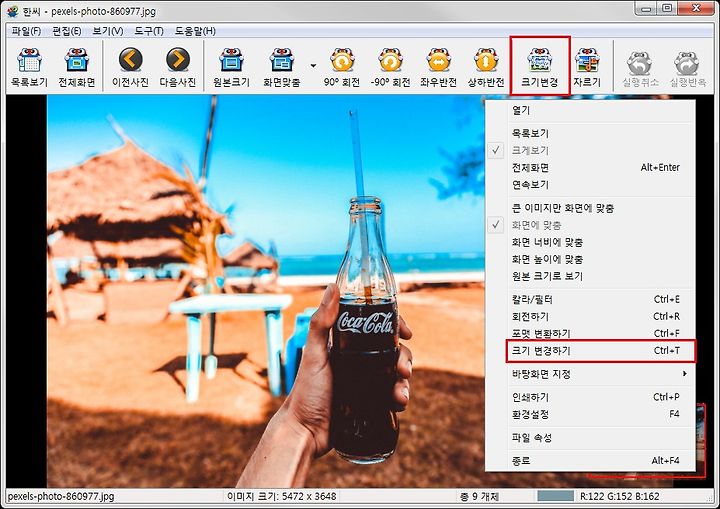Choose 회전하기 Ctrl+R in context menu
Viewport: 720px width, 509px height.
pos(590,317)
